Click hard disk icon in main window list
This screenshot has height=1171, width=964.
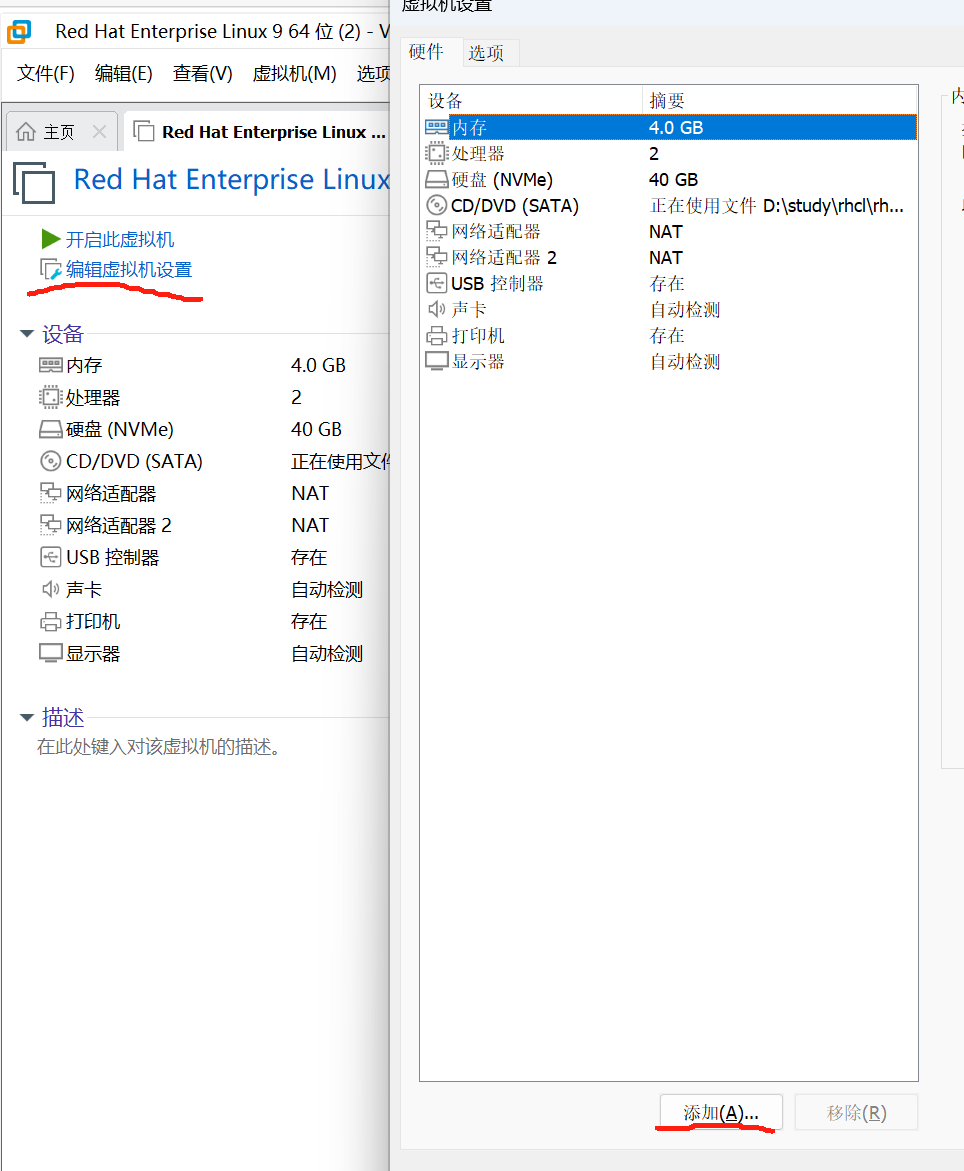tap(51, 429)
